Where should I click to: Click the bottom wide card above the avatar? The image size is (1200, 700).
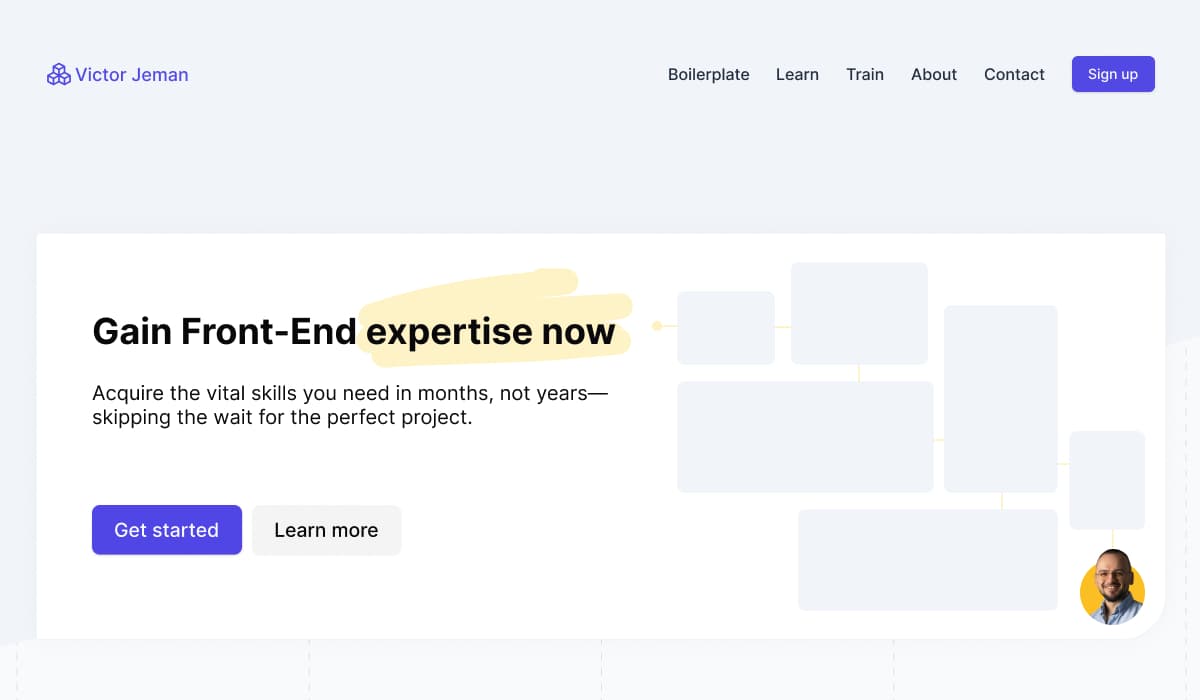coord(927,560)
